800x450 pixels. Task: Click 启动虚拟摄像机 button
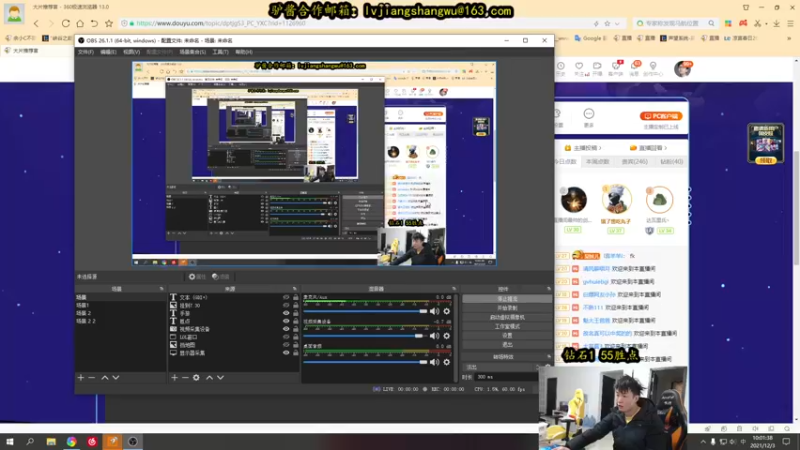pyautogui.click(x=507, y=317)
